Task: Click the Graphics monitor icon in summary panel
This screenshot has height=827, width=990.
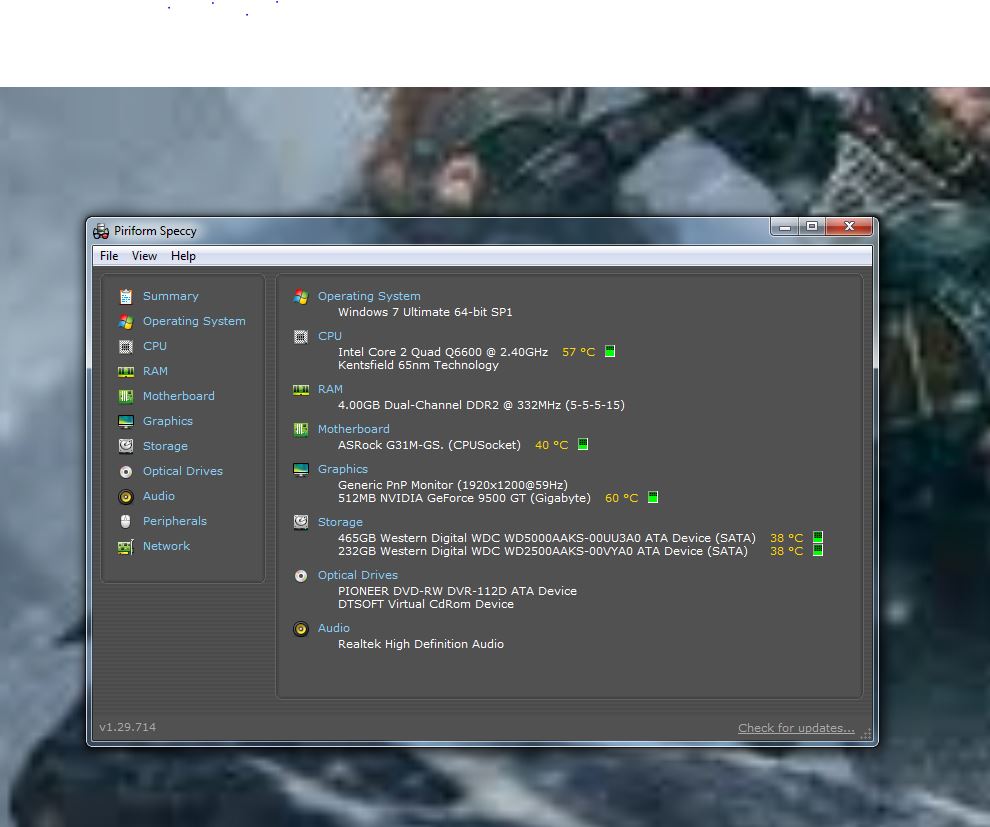Action: click(301, 469)
